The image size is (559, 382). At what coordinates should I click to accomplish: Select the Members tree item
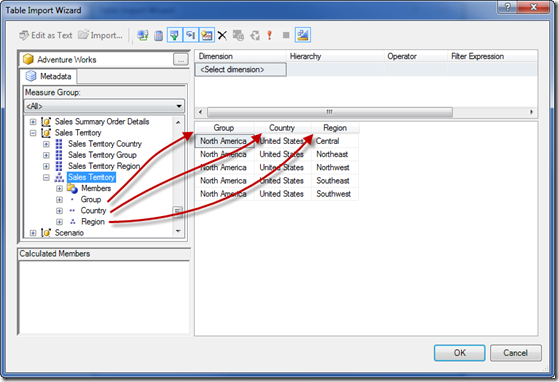96,188
